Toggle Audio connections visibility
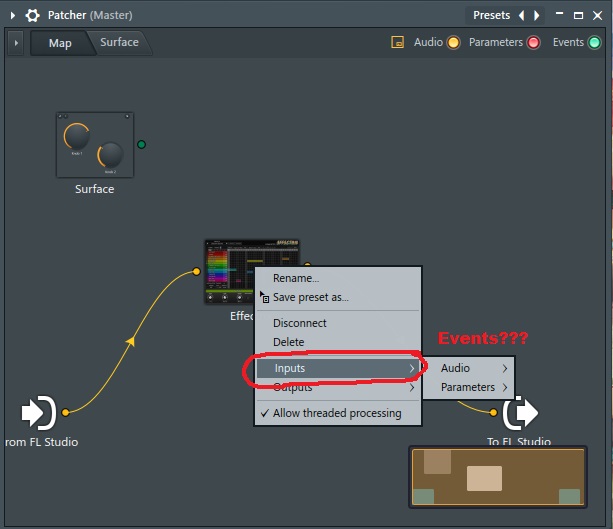 point(453,42)
